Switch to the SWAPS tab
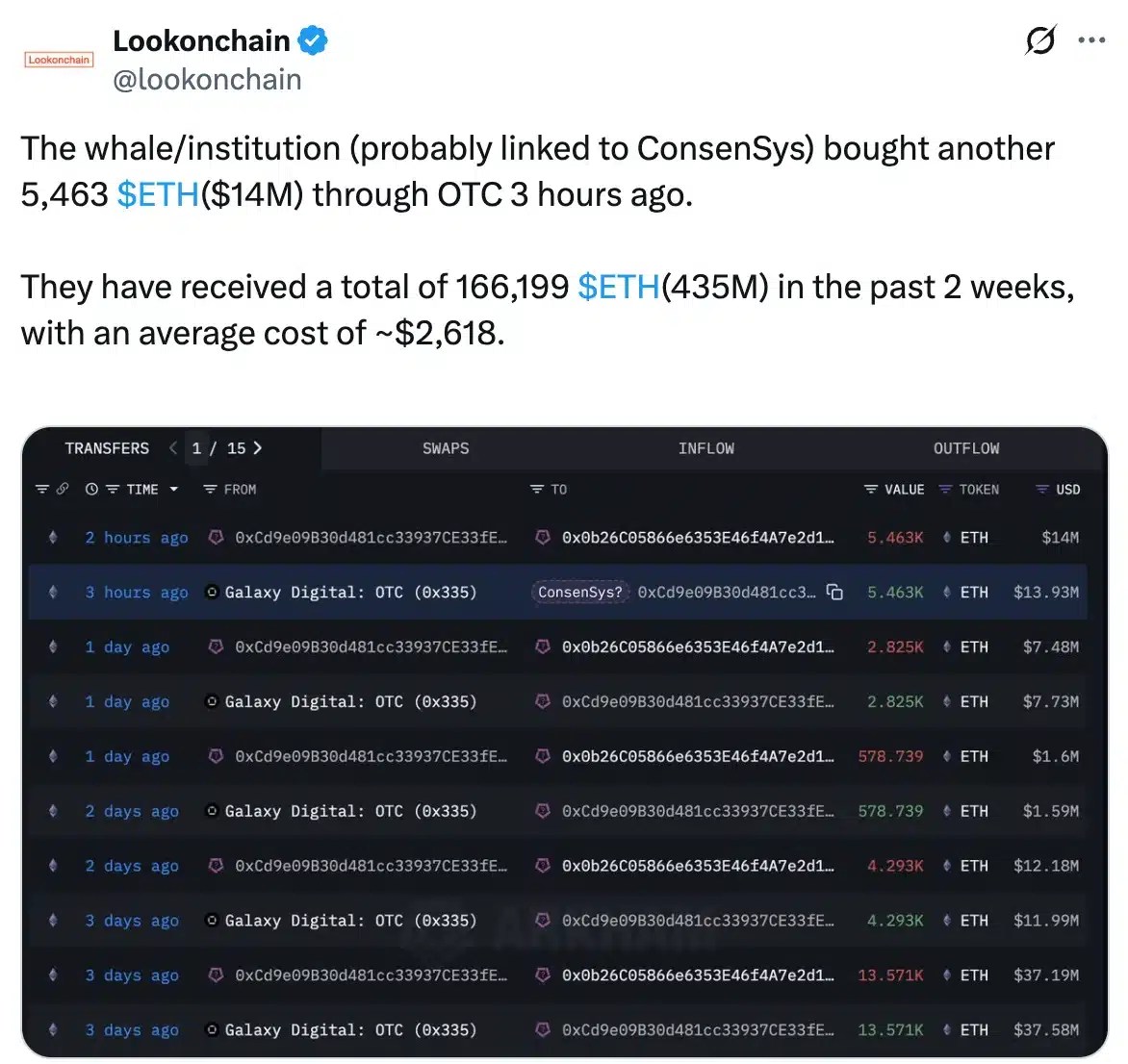 click(446, 447)
